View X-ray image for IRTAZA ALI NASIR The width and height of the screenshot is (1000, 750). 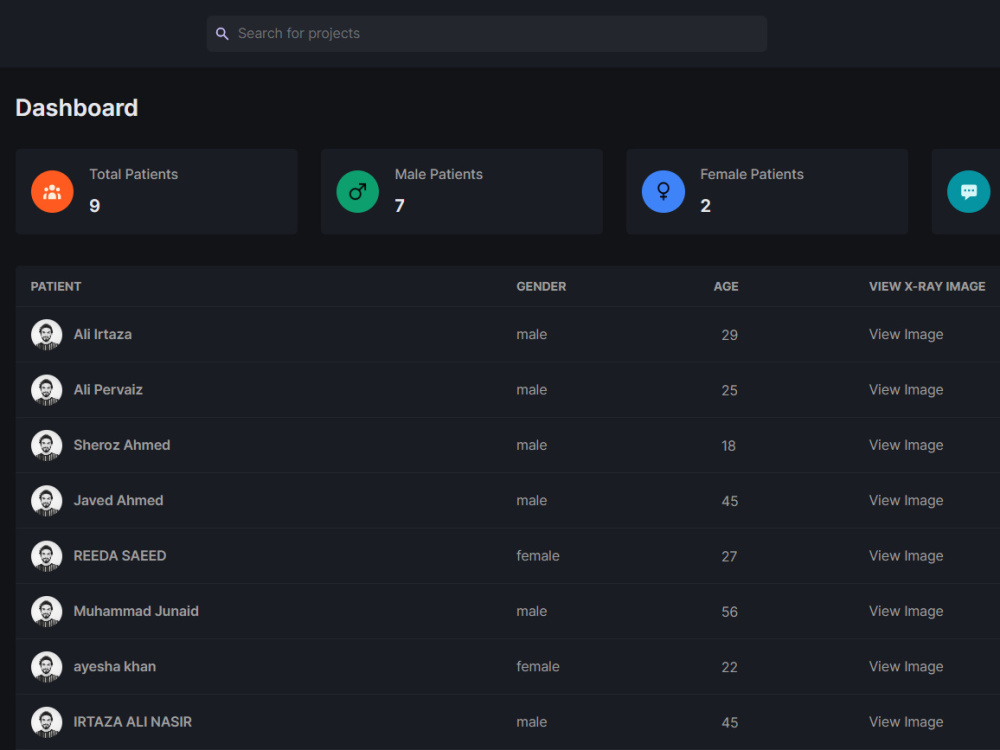[x=906, y=722]
